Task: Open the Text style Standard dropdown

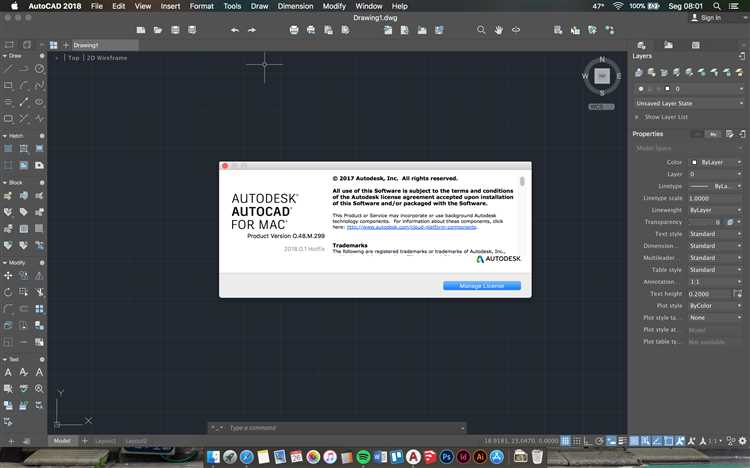Action: pyautogui.click(x=716, y=234)
